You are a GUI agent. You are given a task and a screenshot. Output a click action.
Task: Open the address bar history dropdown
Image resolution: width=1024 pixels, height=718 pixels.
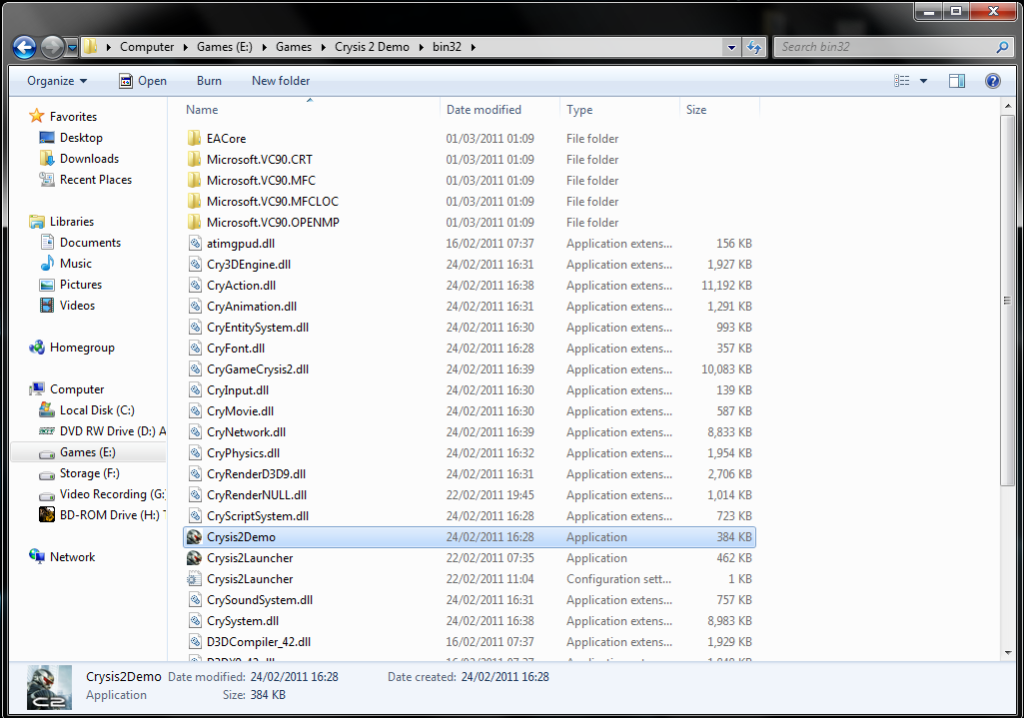tap(731, 46)
